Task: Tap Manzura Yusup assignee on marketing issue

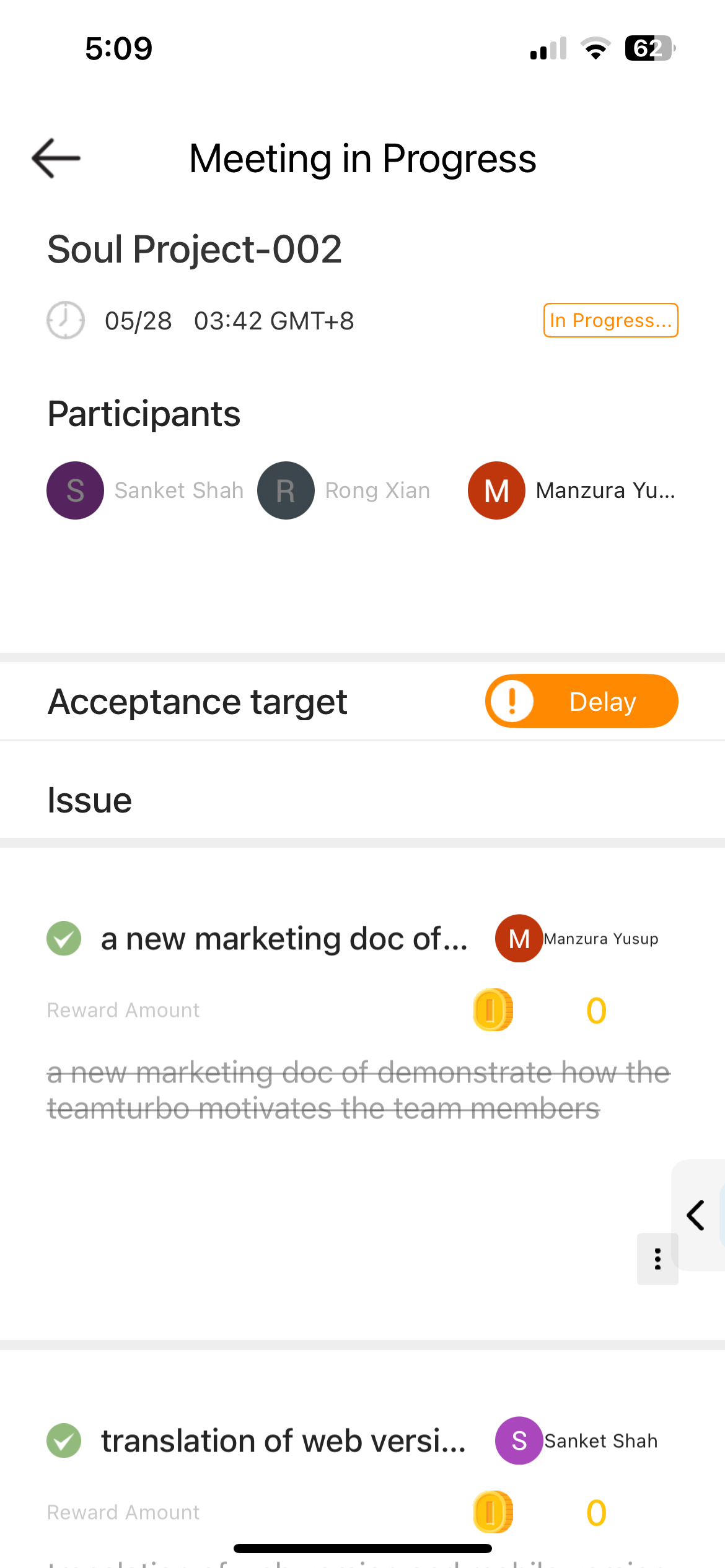Action: [x=600, y=939]
